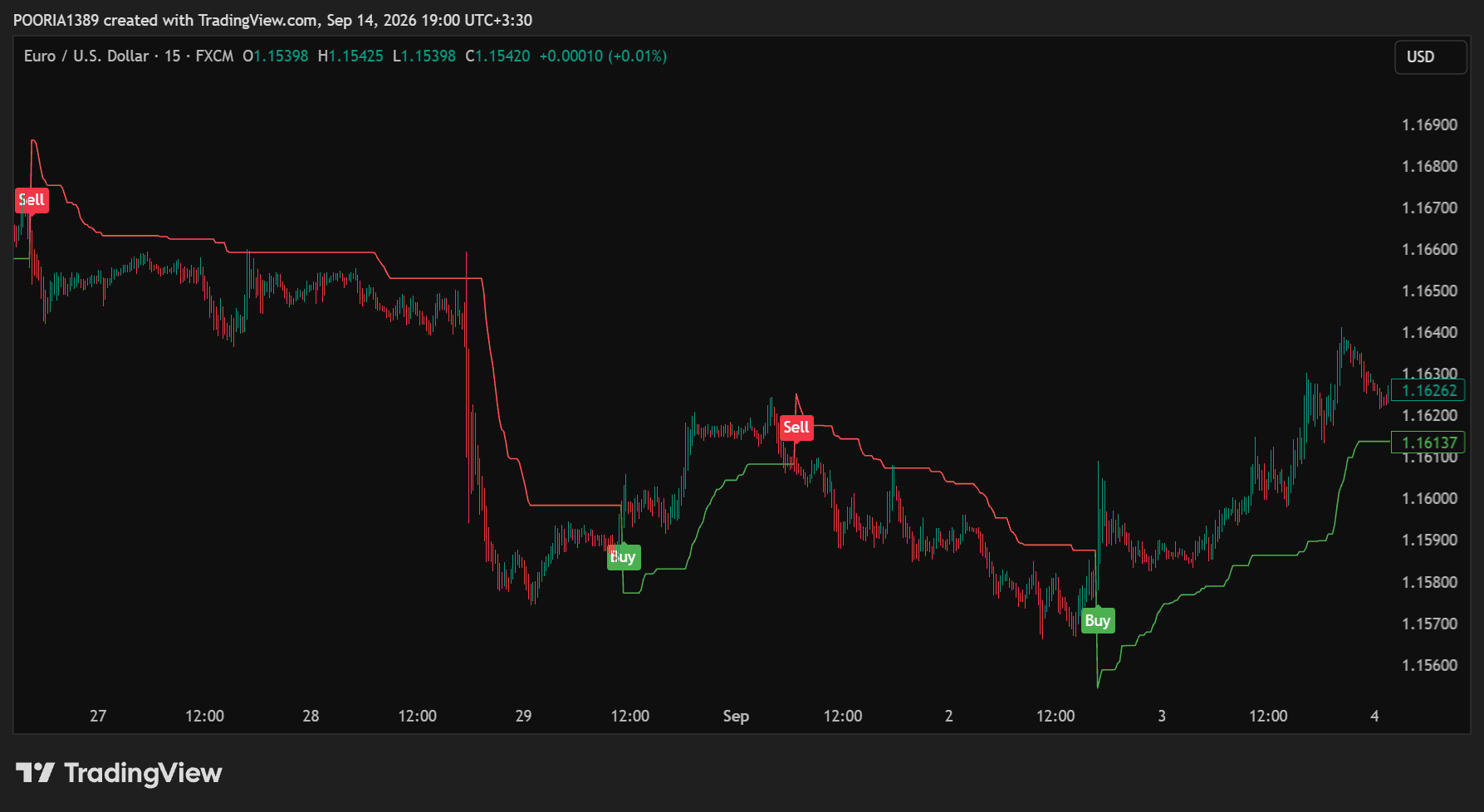Click the 1.16500 price axis label
Viewport: 1484px width, 812px height.
coord(1429,291)
